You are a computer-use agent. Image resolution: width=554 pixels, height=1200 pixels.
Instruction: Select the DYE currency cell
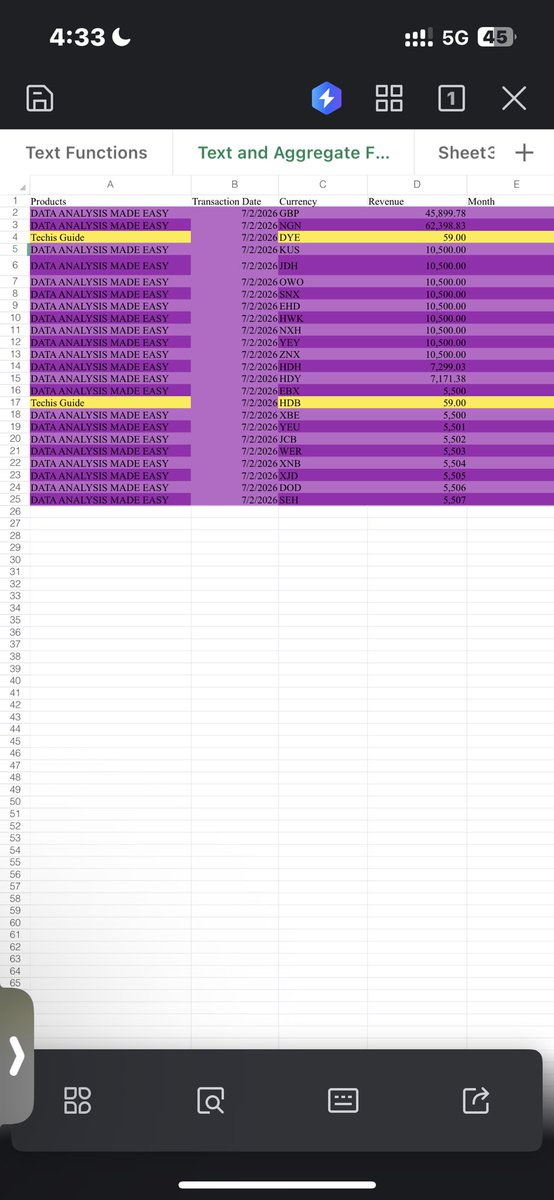click(323, 237)
